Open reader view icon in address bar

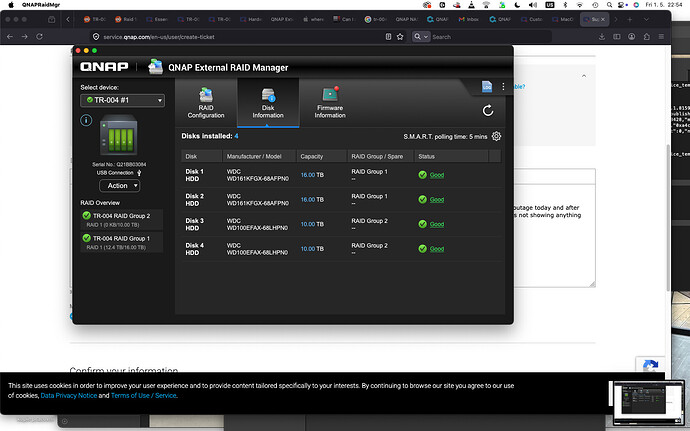coord(388,37)
